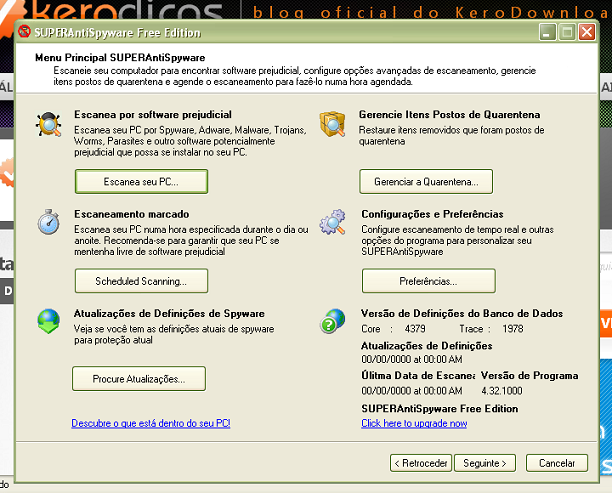
Task: Click the Versão de Programa label
Action: coord(529,376)
